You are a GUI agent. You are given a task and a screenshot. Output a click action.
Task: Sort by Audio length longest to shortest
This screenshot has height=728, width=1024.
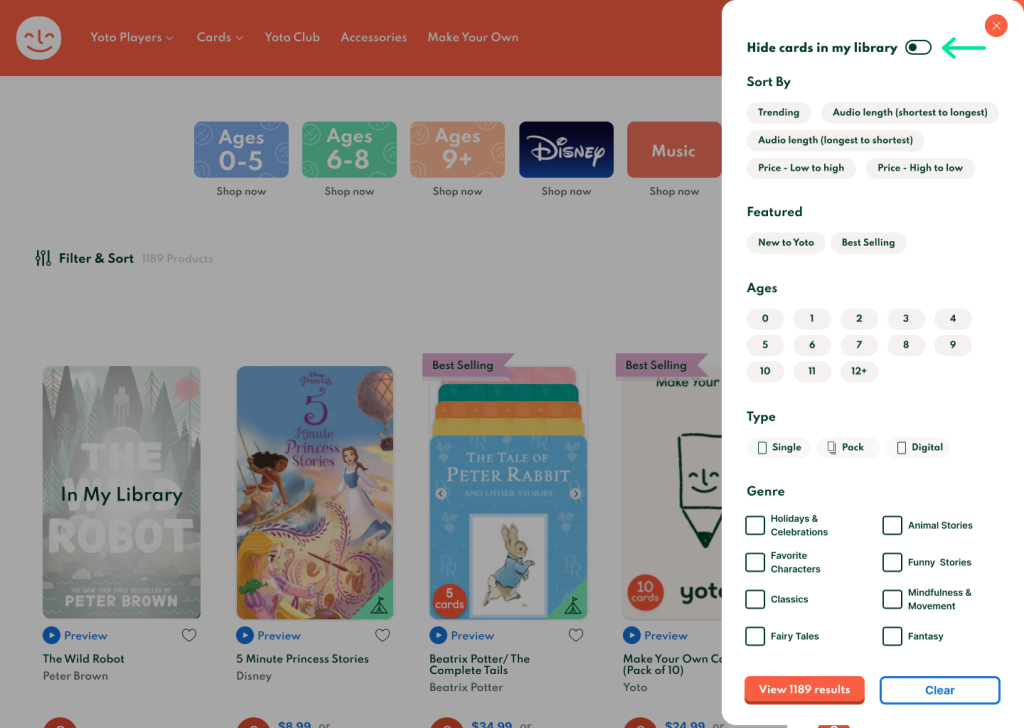[x=835, y=140]
